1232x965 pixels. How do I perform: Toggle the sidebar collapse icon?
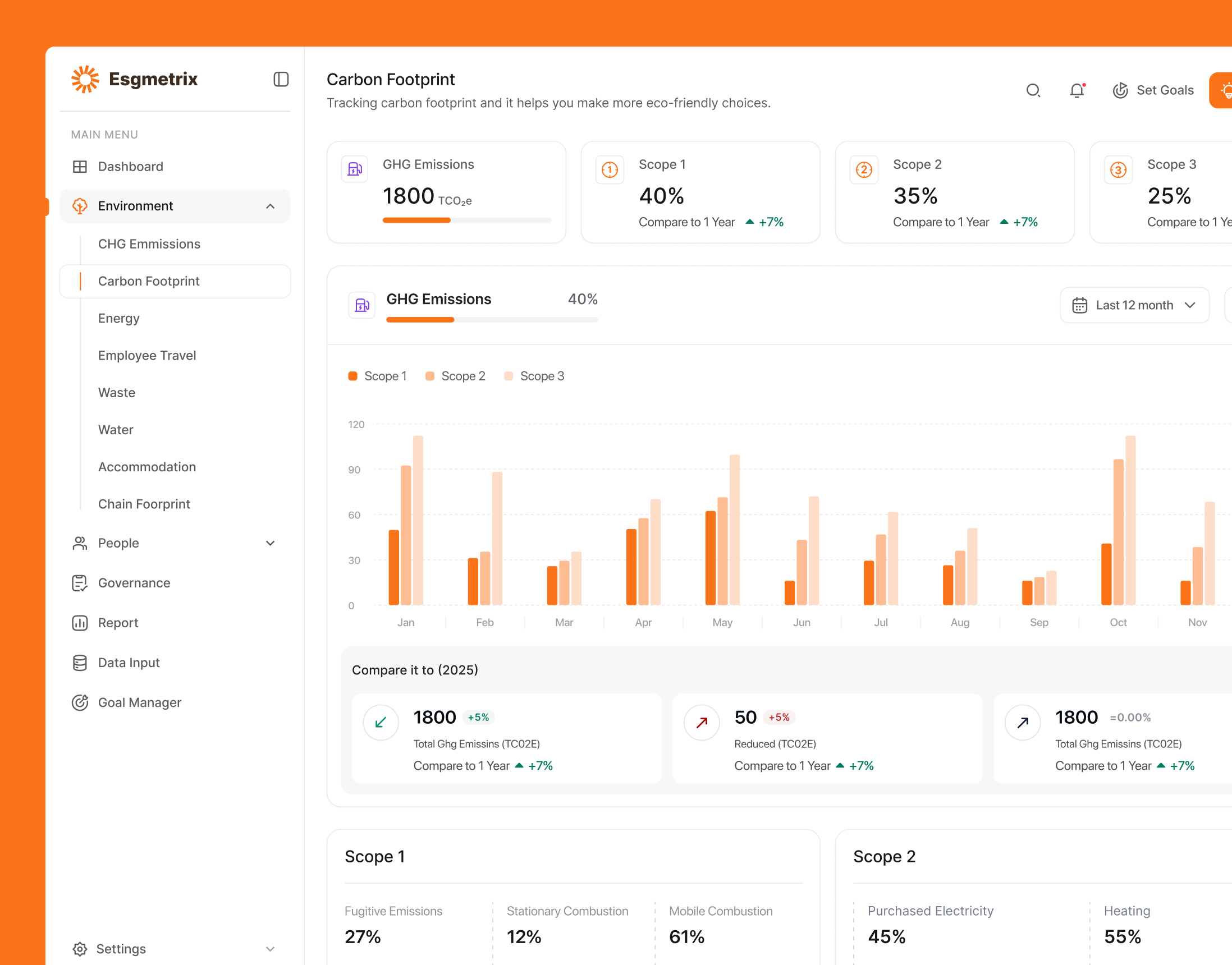click(x=281, y=79)
